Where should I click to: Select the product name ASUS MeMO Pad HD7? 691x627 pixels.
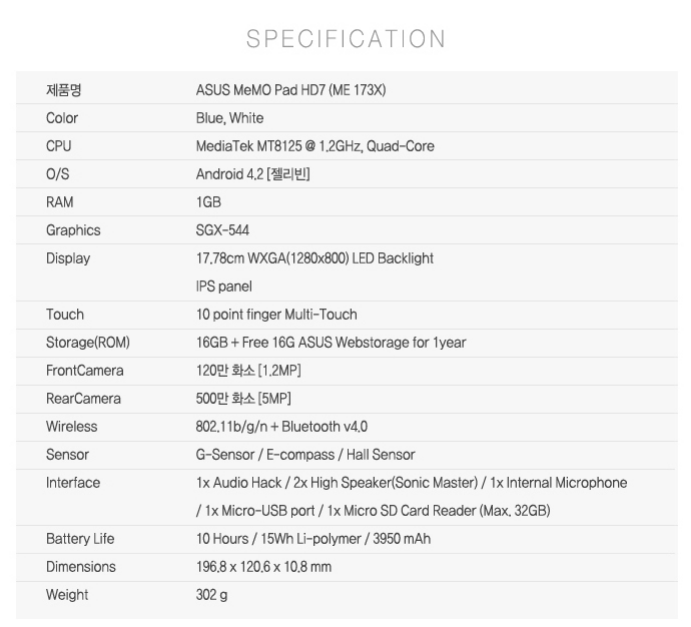point(291,90)
